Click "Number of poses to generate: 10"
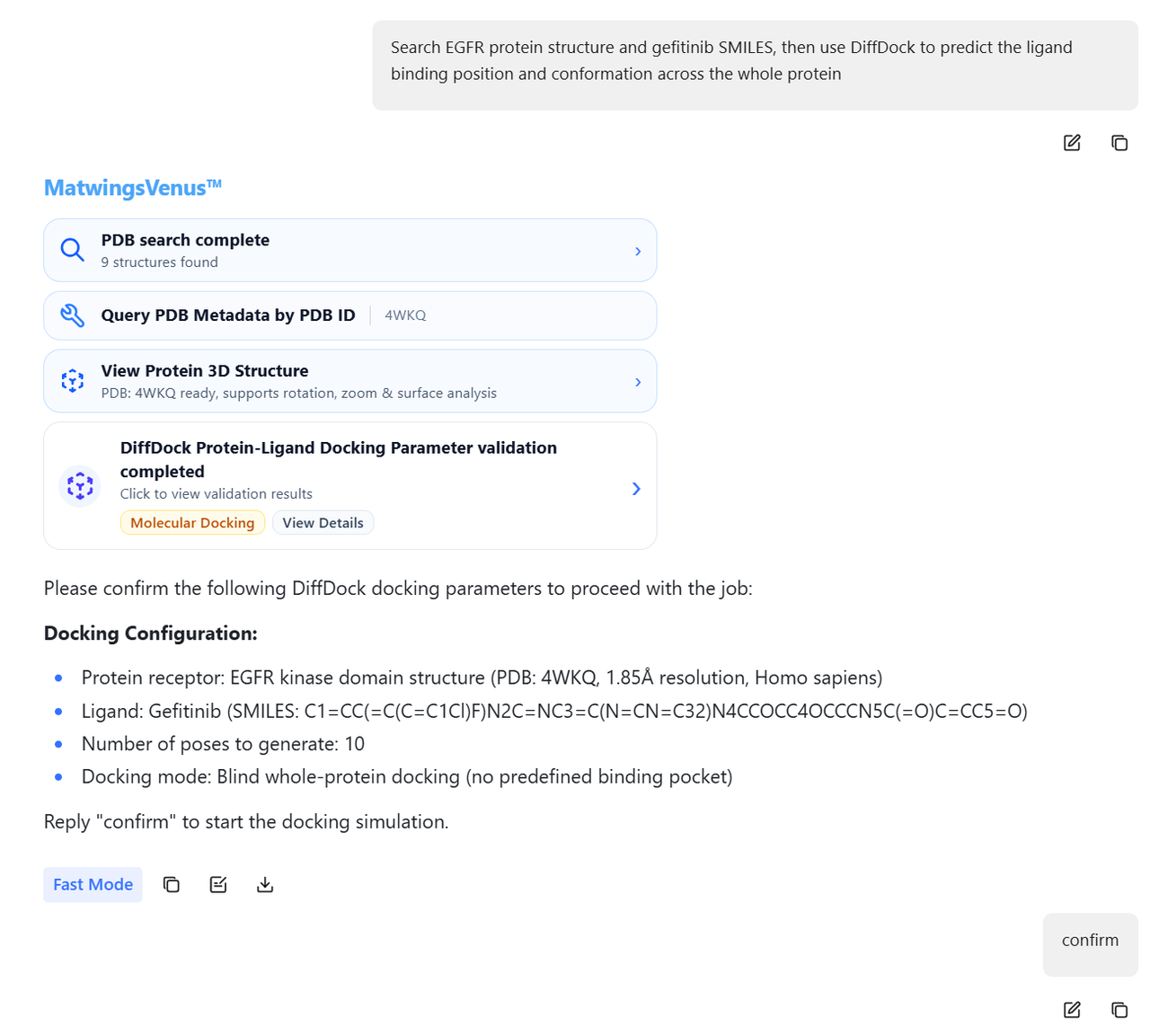 click(x=223, y=744)
